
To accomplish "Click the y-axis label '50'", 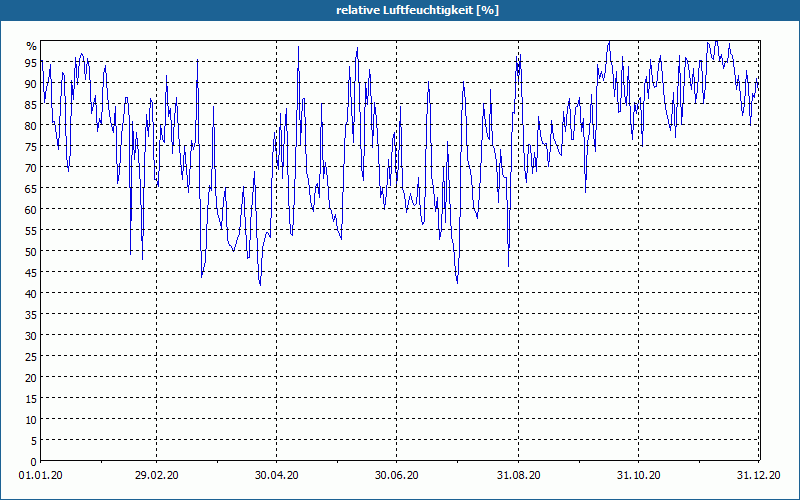I will [x=32, y=252].
